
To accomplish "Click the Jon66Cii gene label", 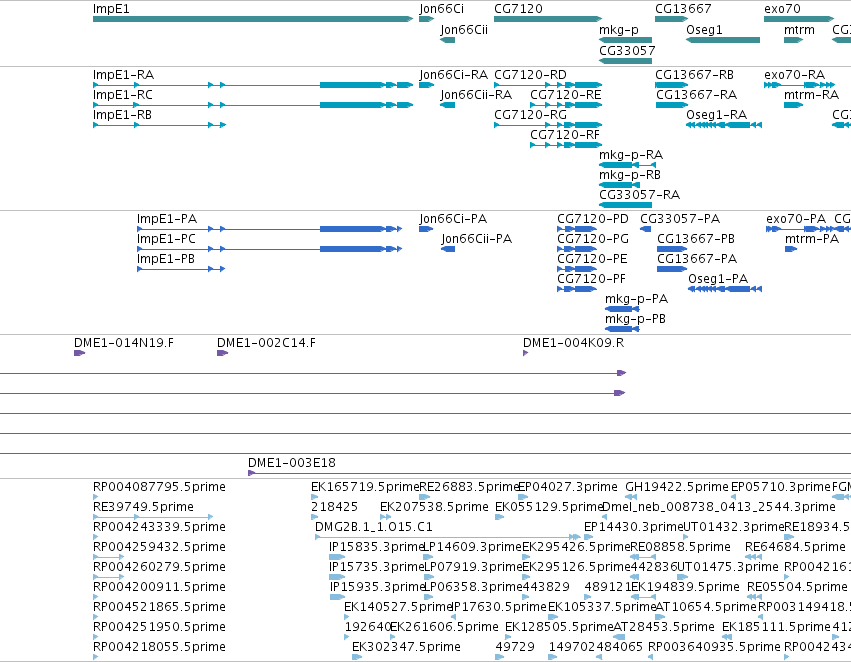I will click(x=464, y=29).
